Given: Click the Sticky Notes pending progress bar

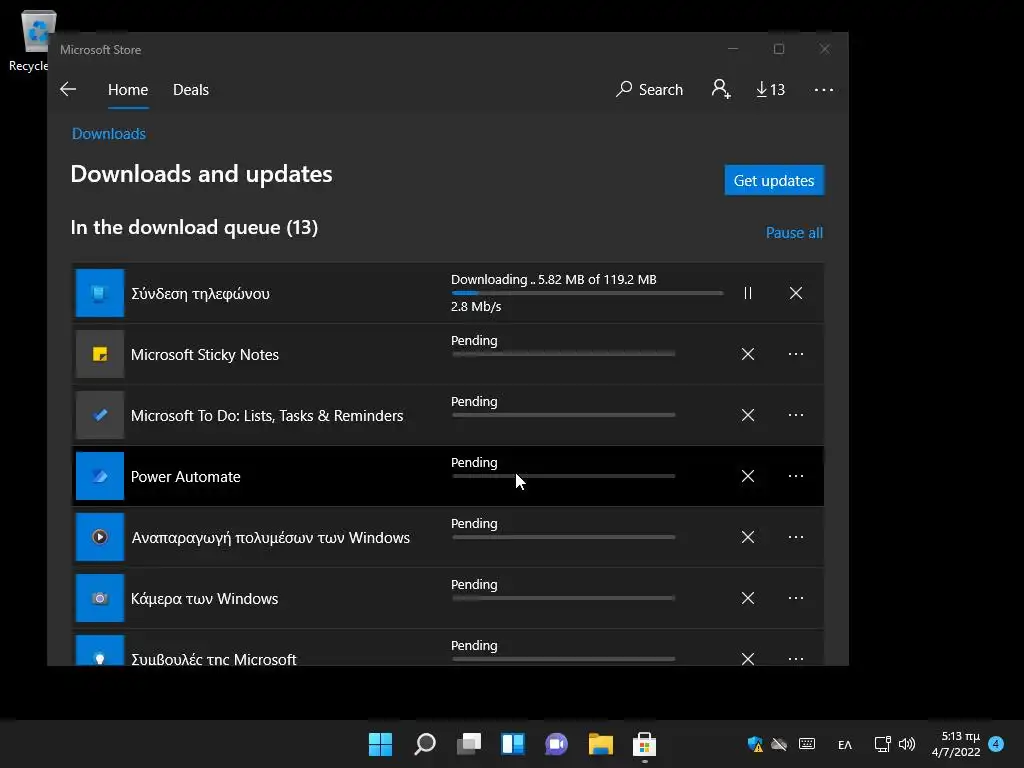Looking at the screenshot, I should [x=563, y=354].
